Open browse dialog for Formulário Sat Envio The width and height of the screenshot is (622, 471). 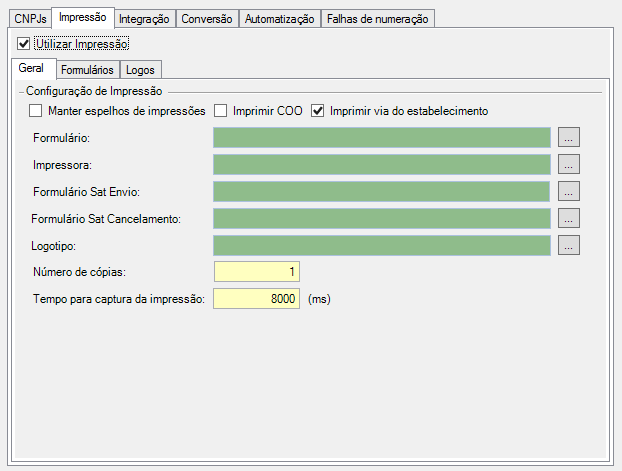[x=568, y=191]
